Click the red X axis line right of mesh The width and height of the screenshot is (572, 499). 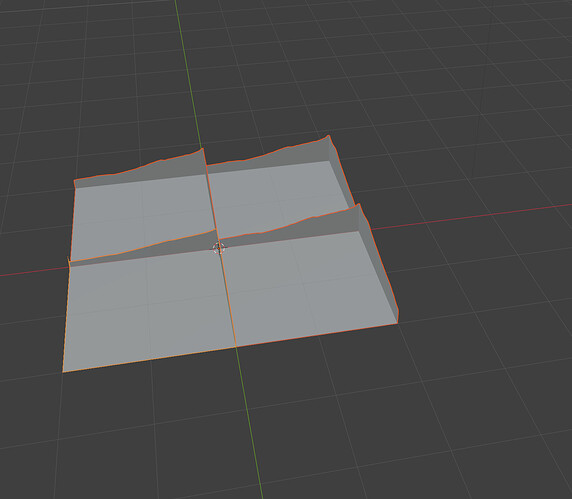click(471, 217)
